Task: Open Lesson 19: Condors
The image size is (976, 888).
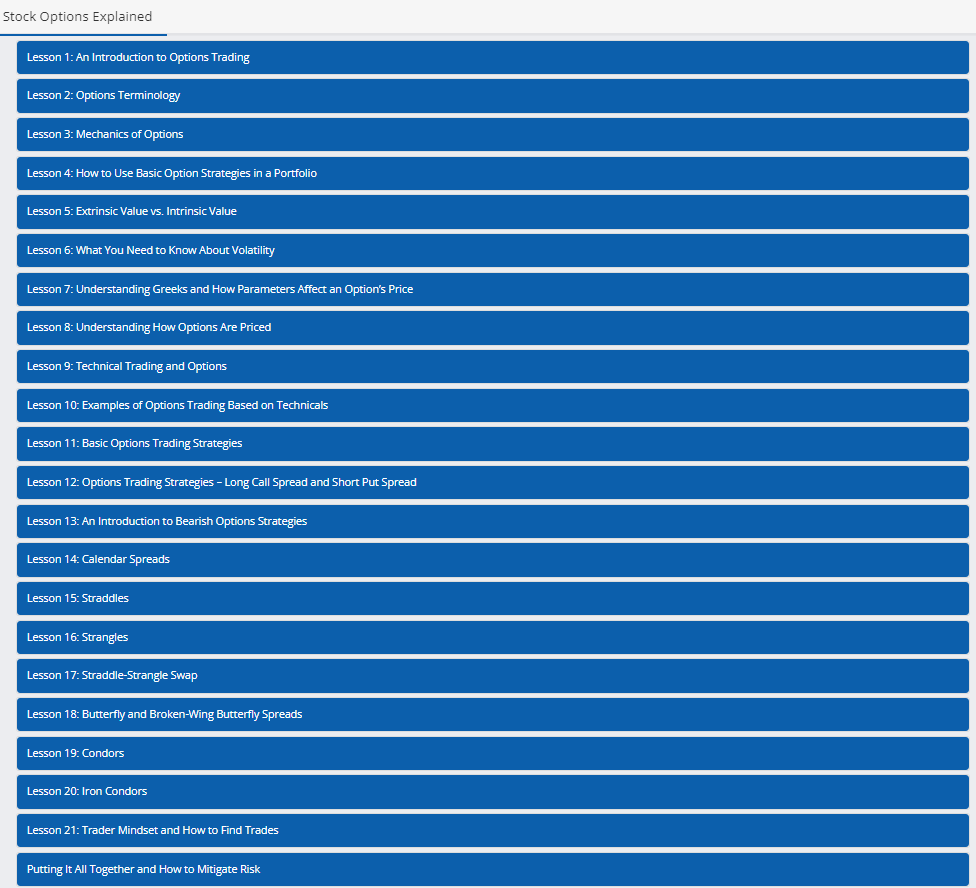Action: click(492, 753)
